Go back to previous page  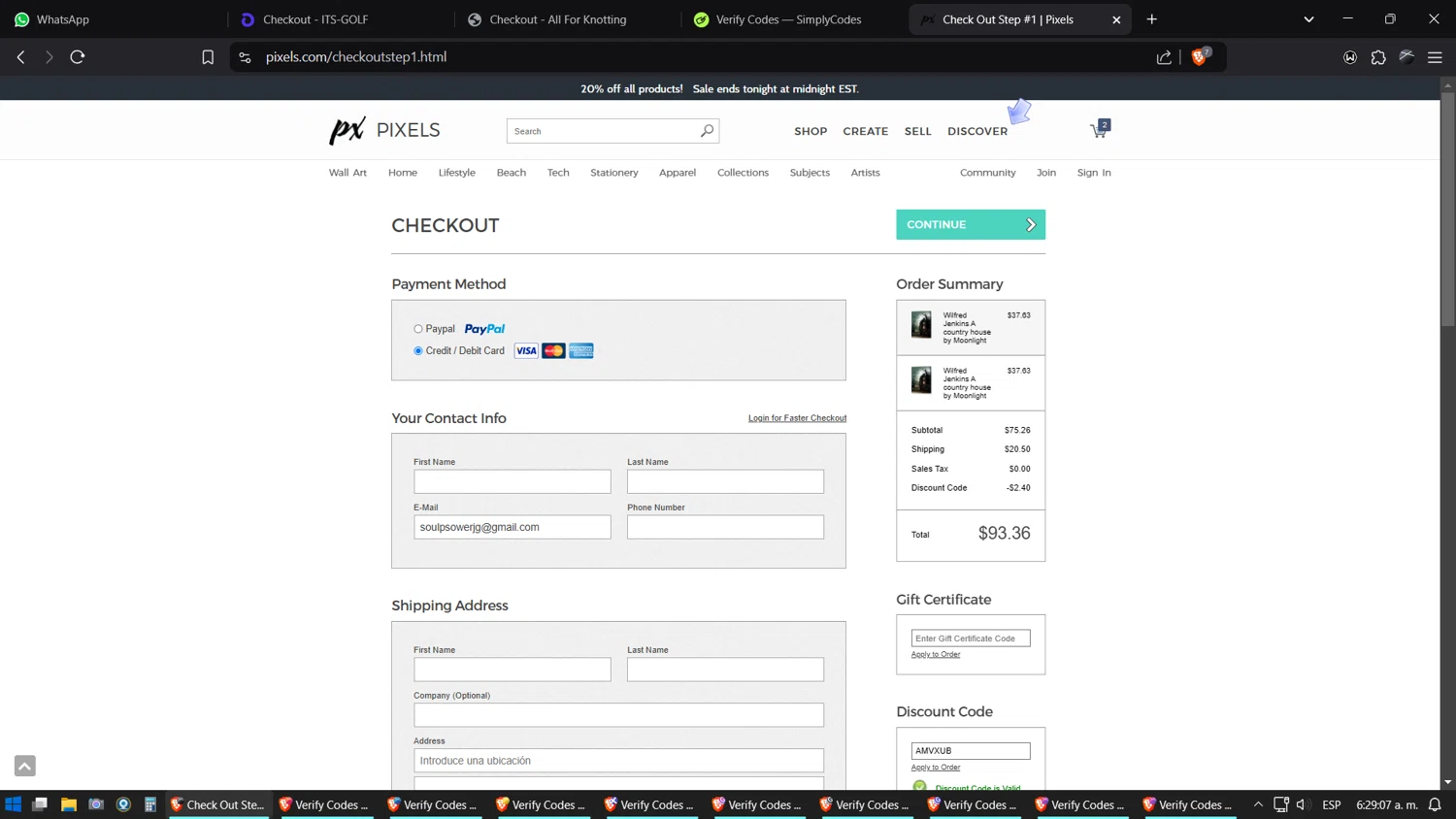pos(21,57)
